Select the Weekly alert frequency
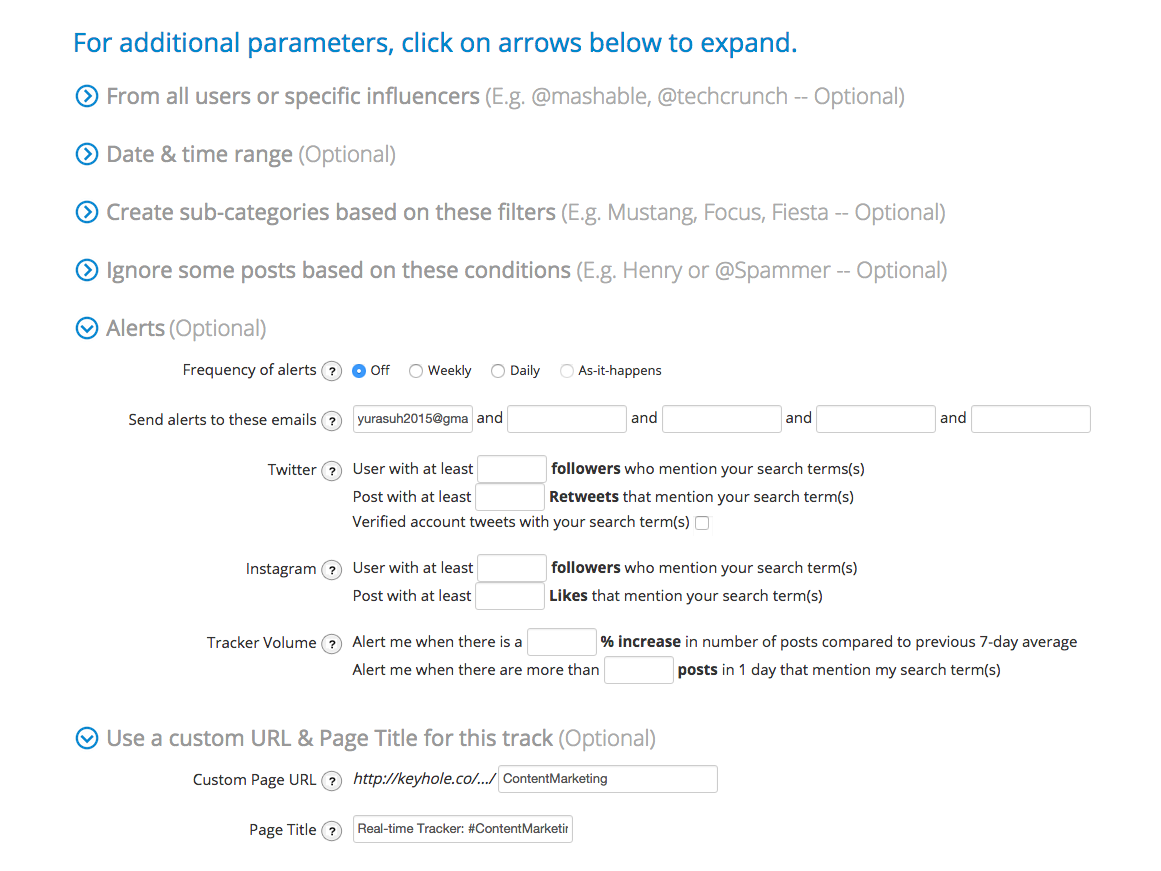The height and width of the screenshot is (871, 1161). tap(416, 371)
